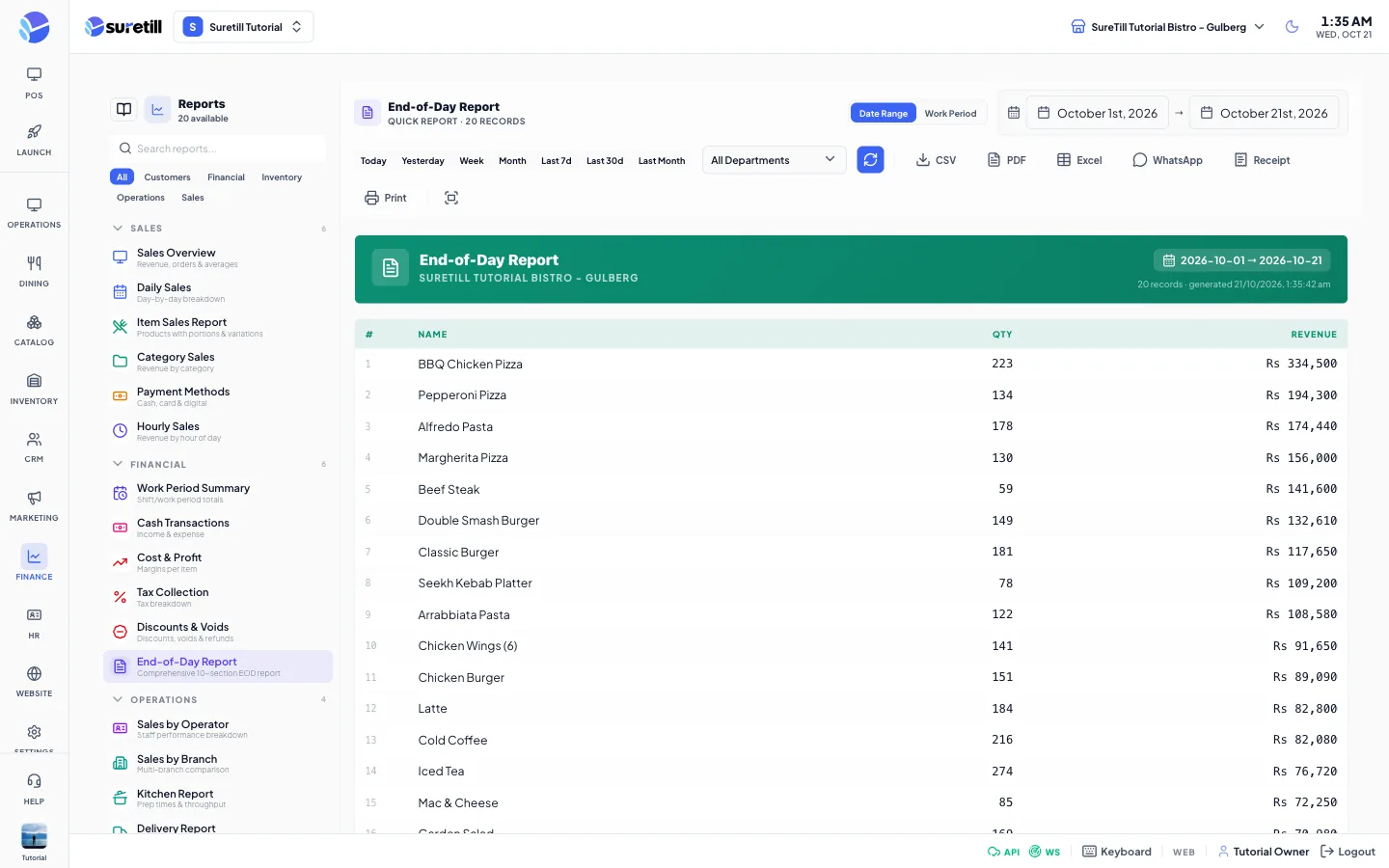
Task: Collapse the Operations report group
Action: coord(220,700)
